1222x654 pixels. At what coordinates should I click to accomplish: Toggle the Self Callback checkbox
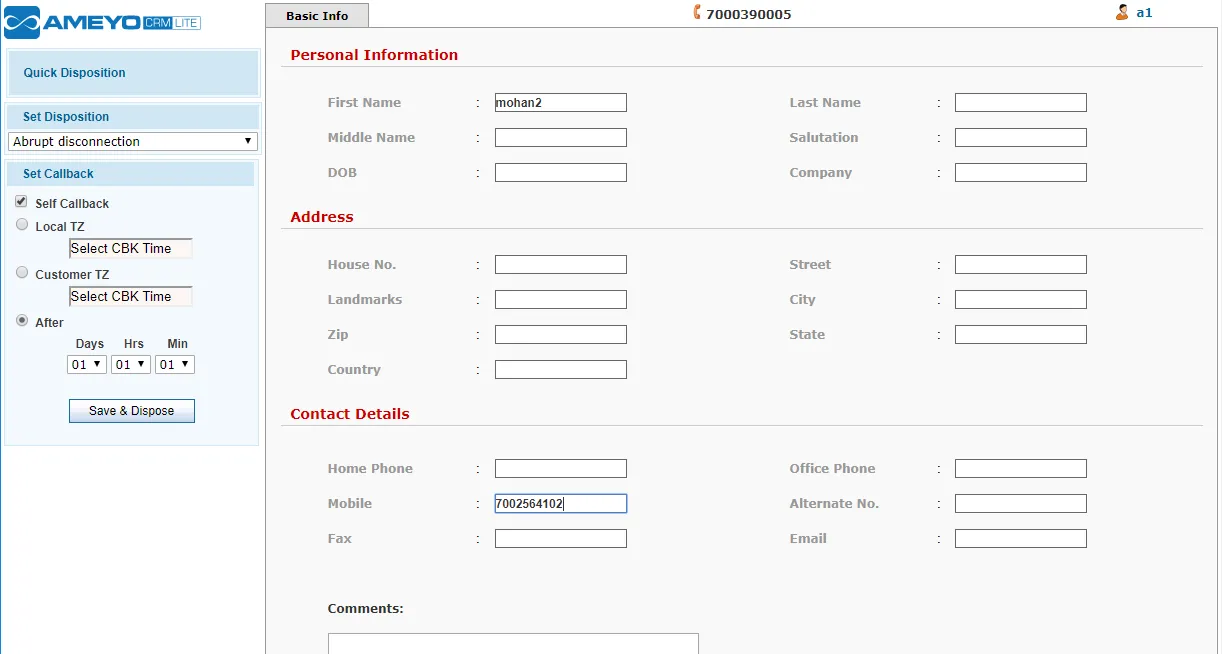click(x=21, y=202)
